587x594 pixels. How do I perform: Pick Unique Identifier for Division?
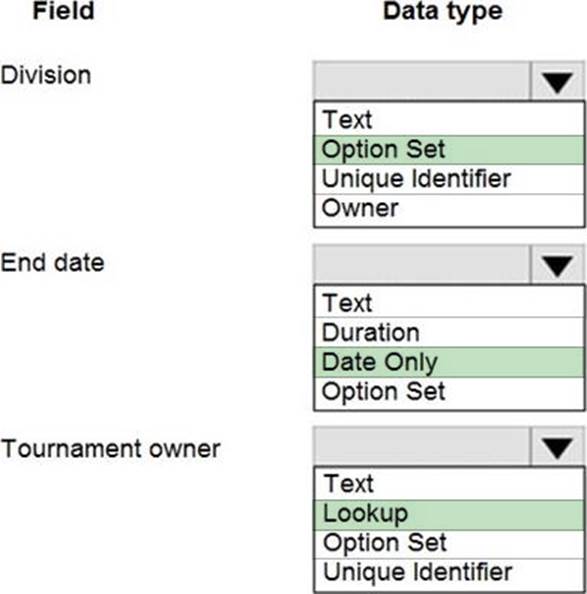[x=449, y=179]
